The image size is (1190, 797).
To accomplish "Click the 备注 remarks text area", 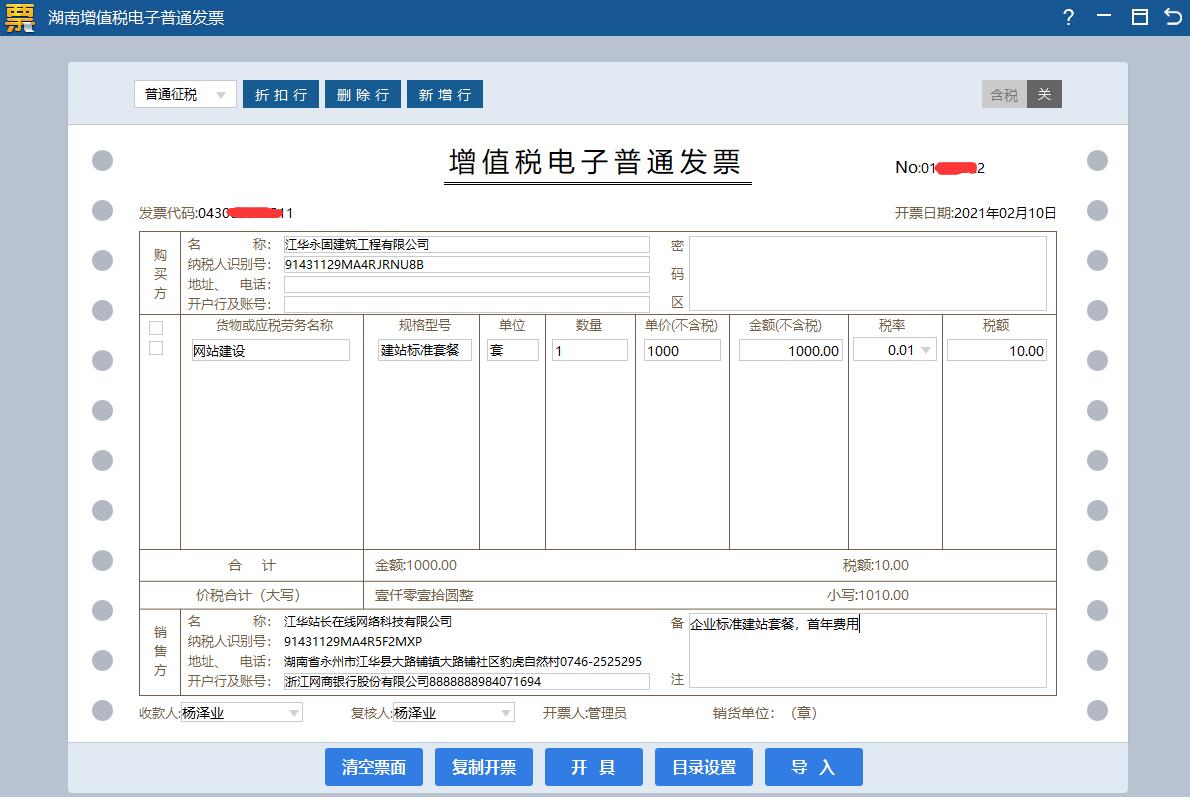I will coord(867,651).
